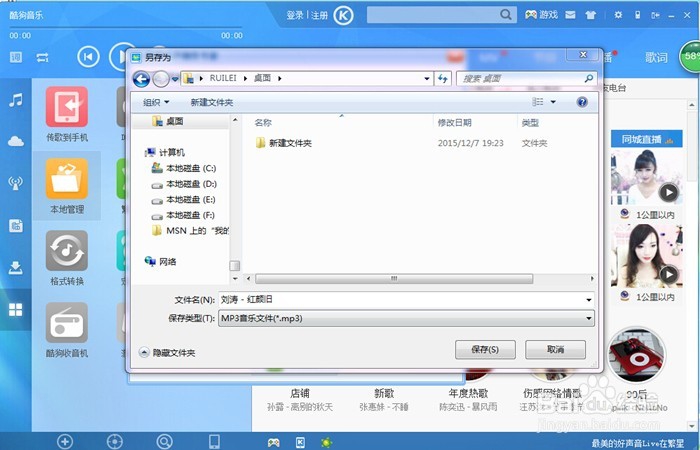Click the 注册 register link

(x=320, y=15)
